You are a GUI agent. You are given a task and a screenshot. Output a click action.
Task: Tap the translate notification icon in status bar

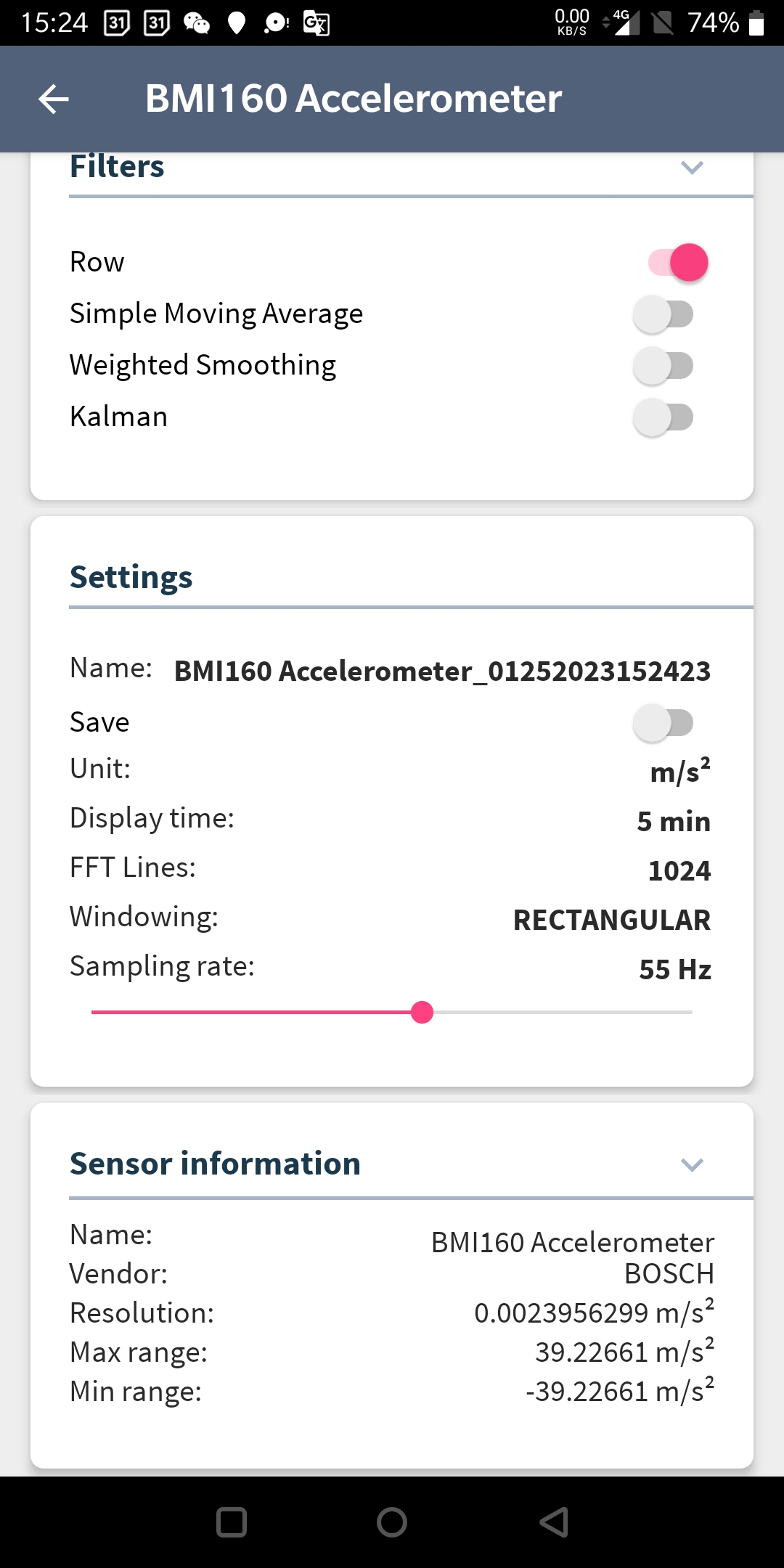pyautogui.click(x=317, y=23)
